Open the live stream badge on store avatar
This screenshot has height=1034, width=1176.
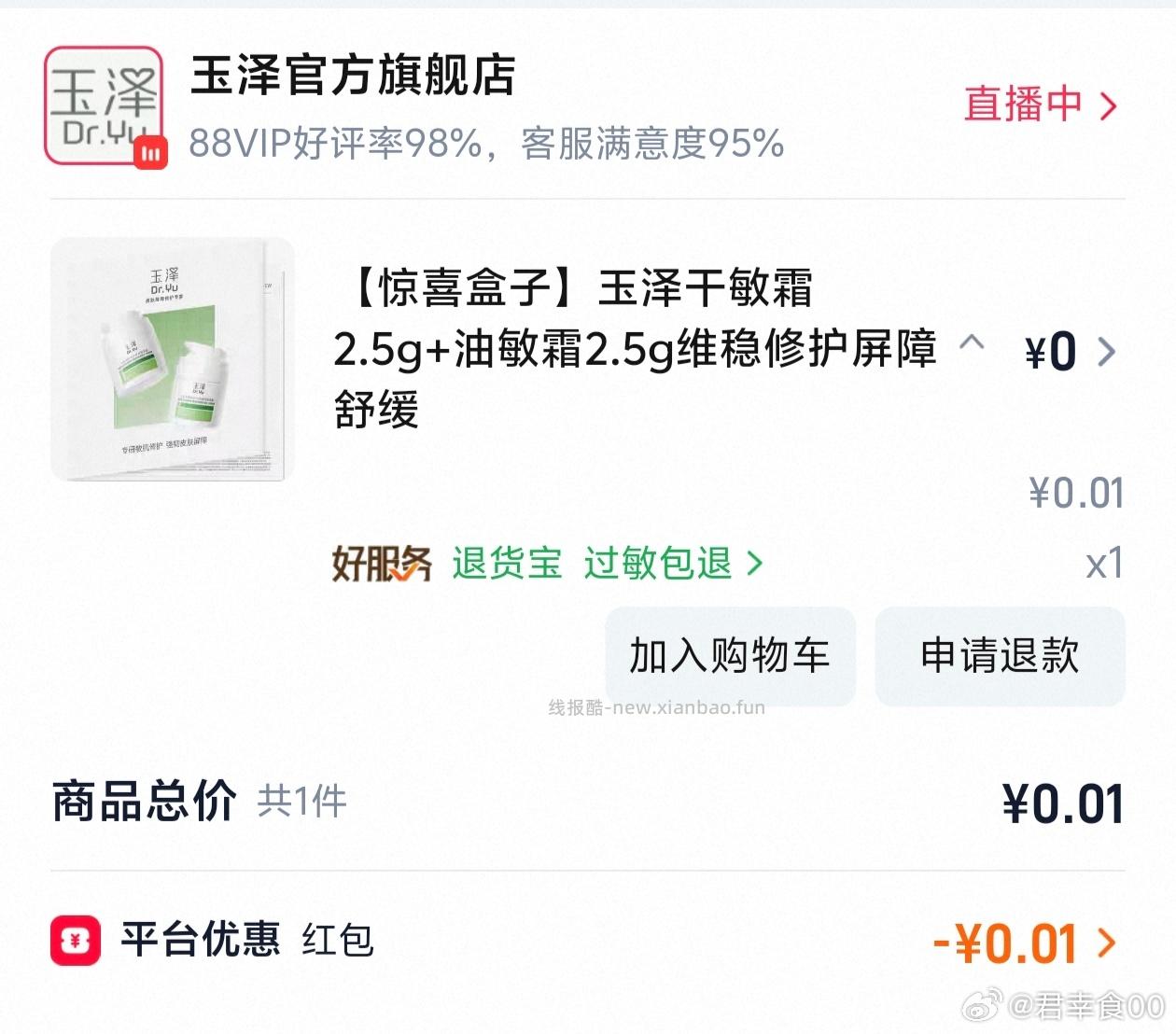click(150, 154)
